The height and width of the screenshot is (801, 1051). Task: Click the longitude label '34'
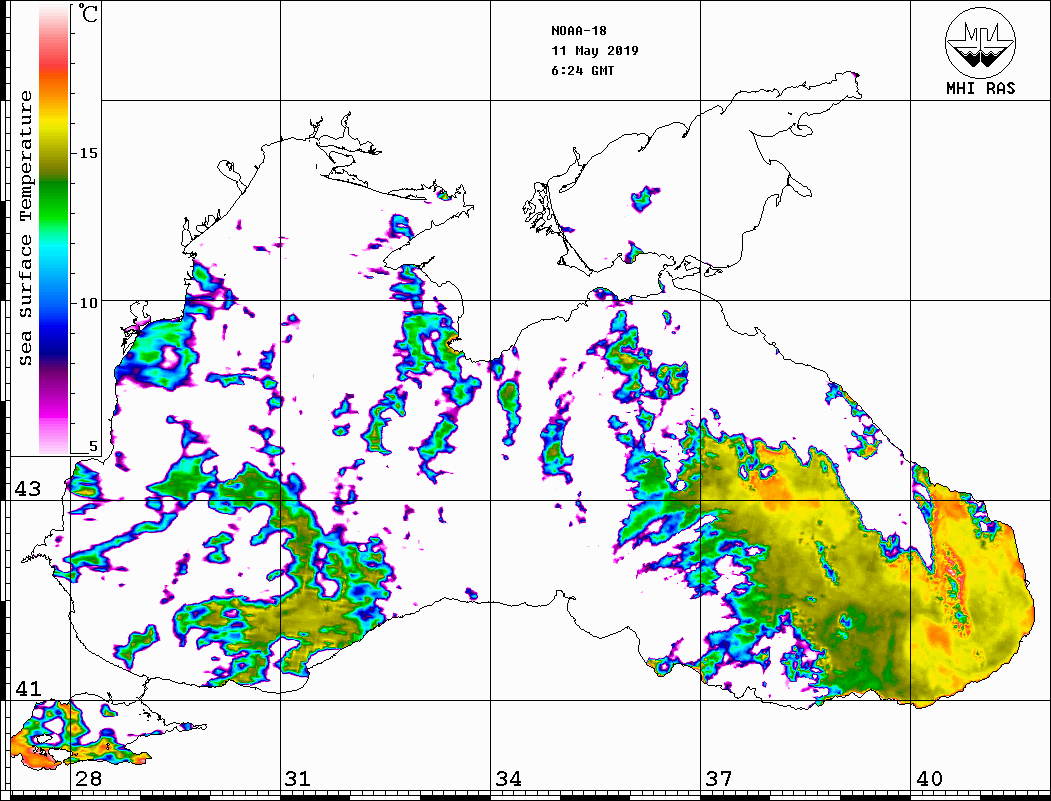tap(509, 778)
